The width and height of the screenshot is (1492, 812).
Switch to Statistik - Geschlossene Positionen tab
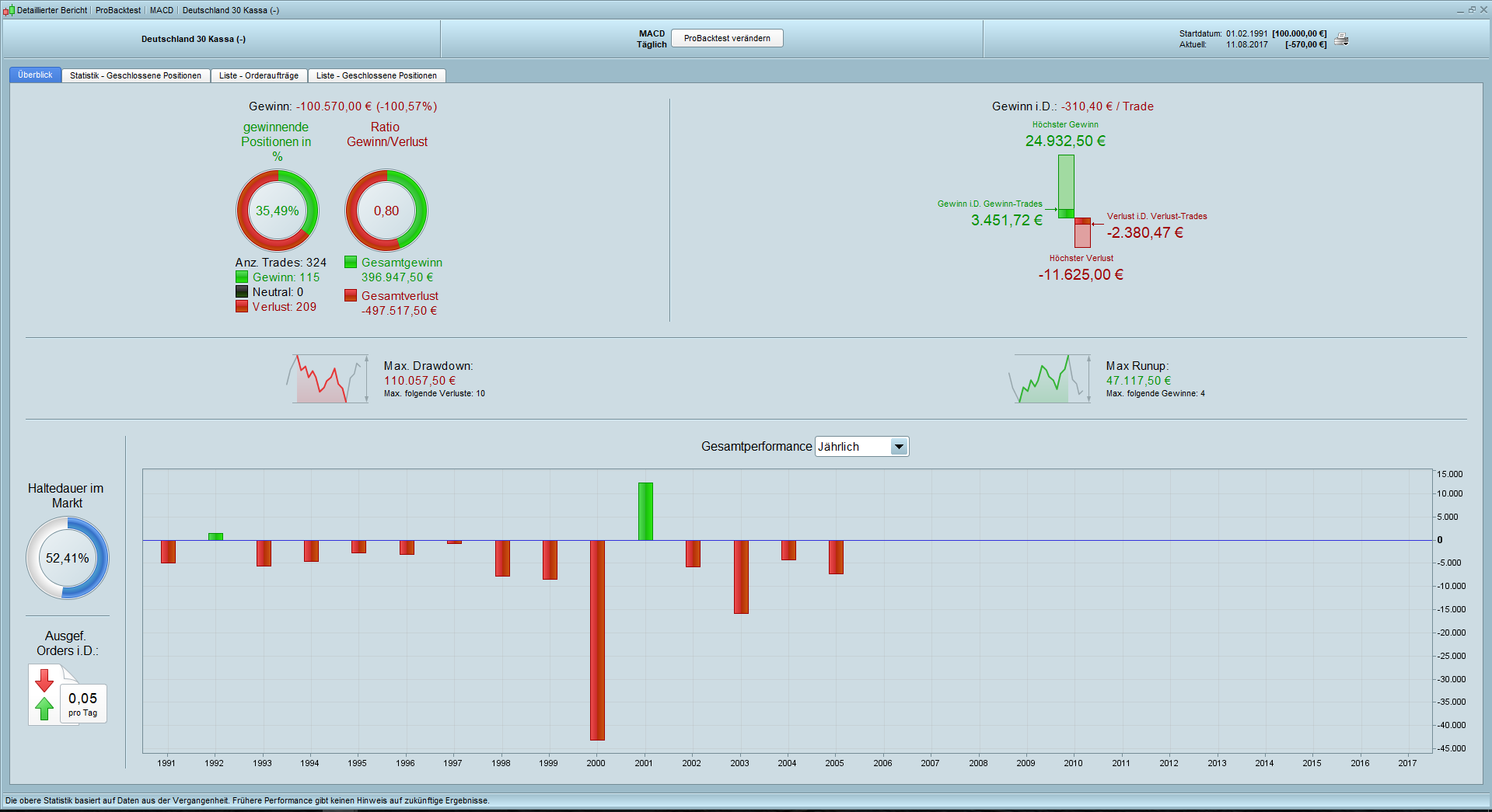[135, 75]
